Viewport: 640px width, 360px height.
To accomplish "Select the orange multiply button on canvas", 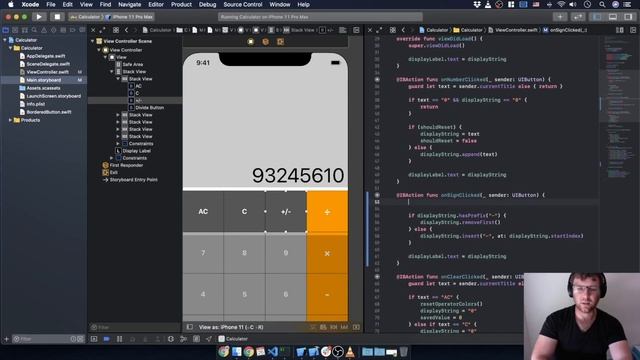I will [x=327, y=253].
